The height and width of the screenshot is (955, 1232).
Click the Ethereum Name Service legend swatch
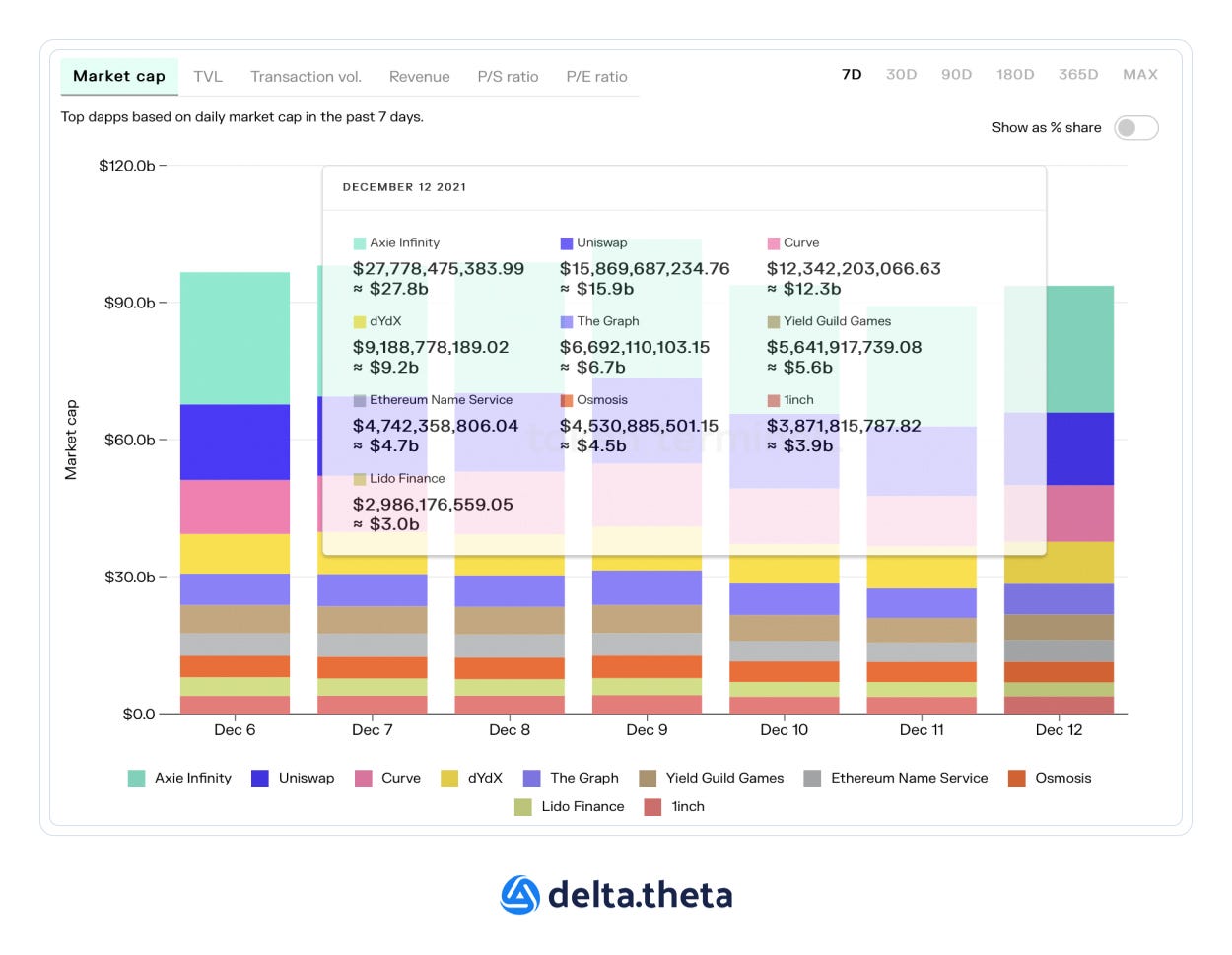tap(812, 779)
